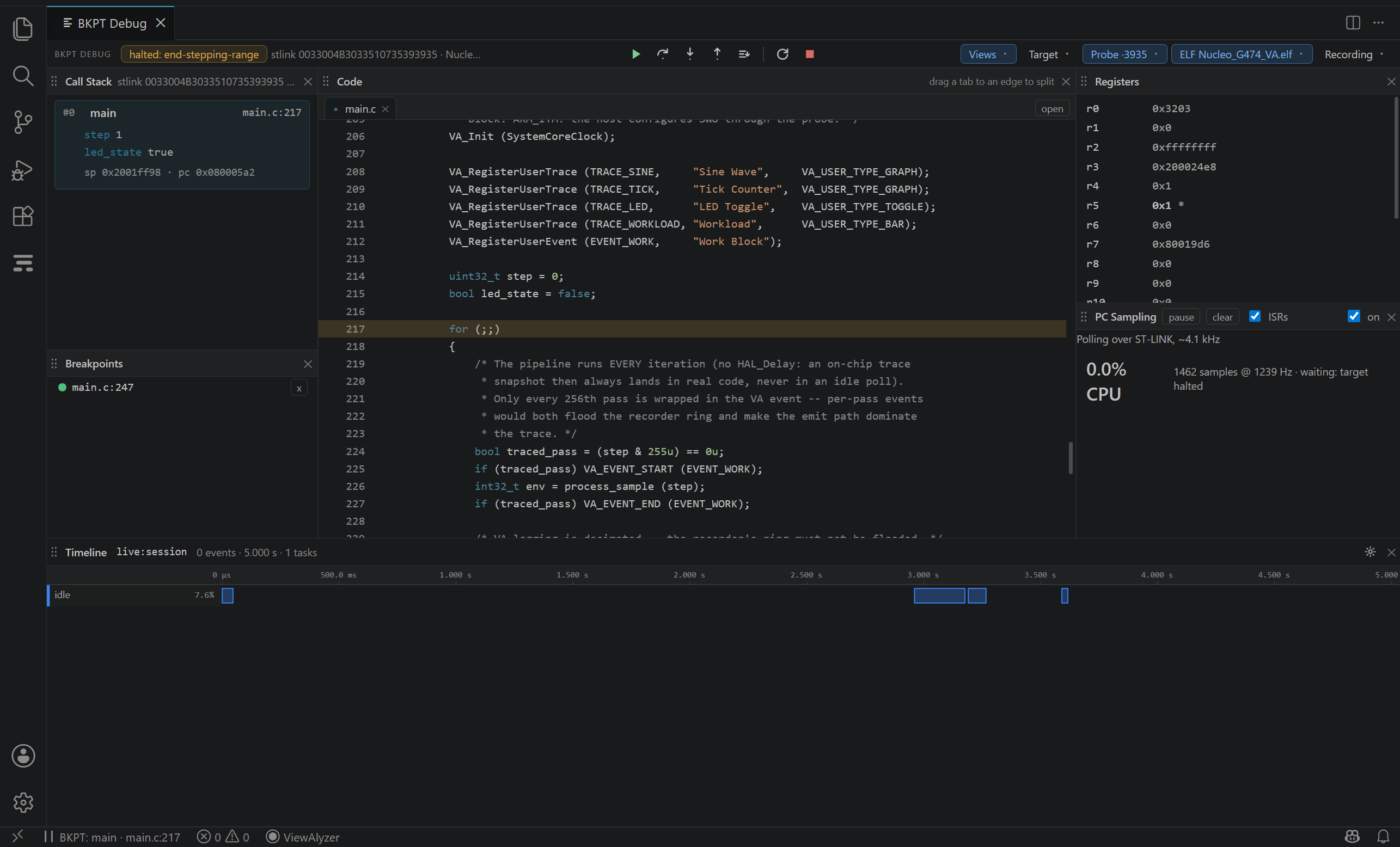Click the halted: end-stepping-range status badge
1400x847 pixels.
194,54
